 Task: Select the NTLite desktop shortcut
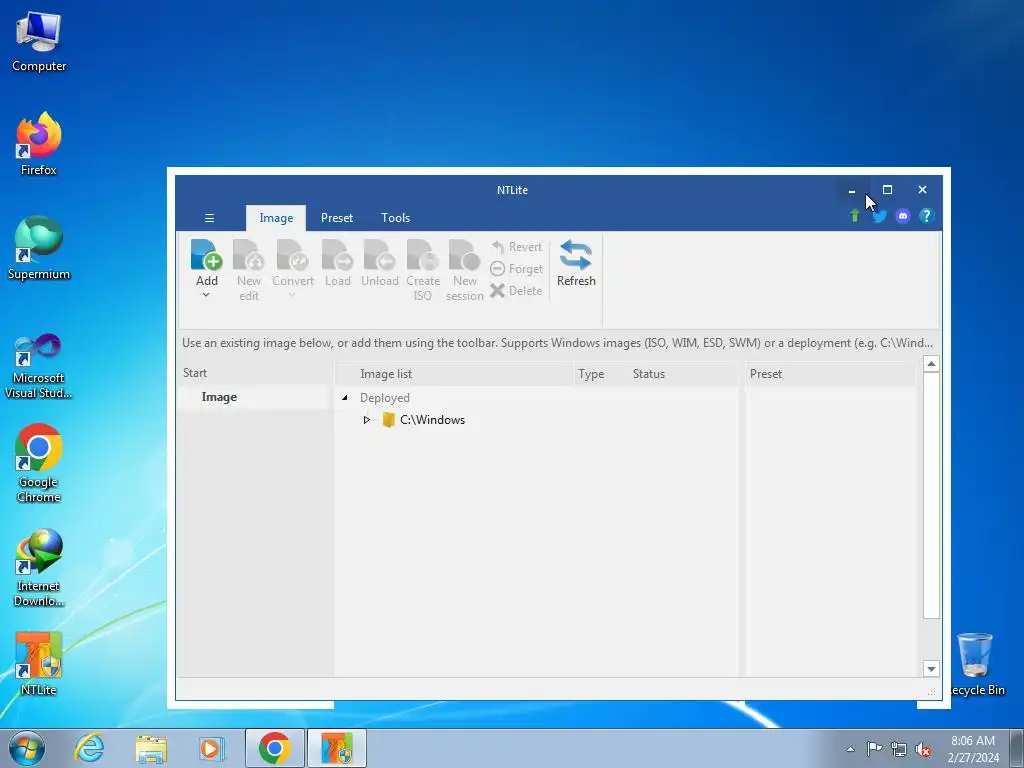tap(39, 664)
